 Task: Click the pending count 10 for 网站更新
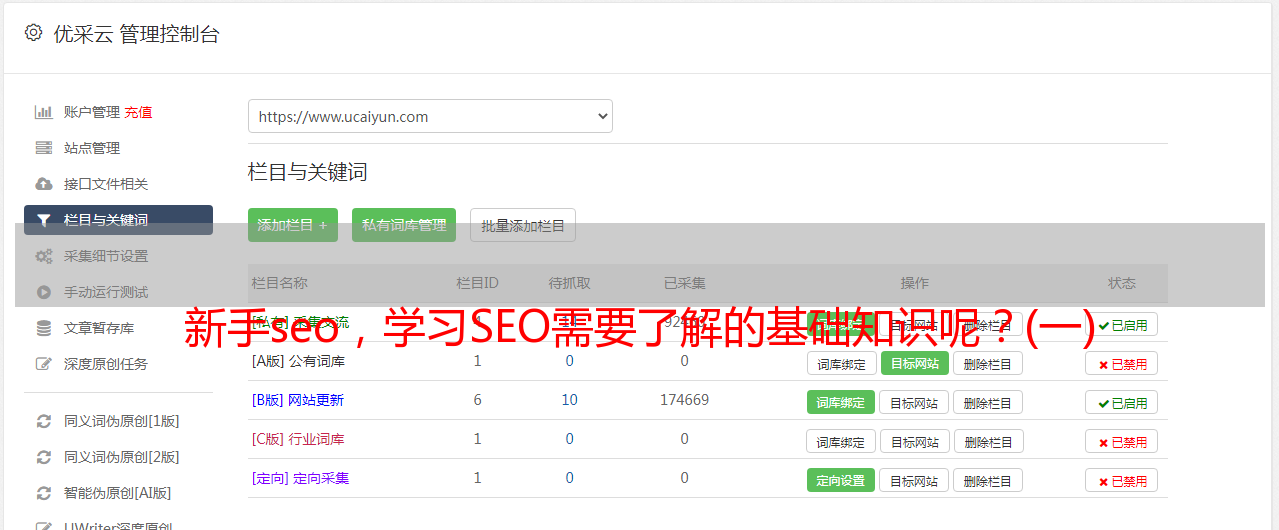[569, 400]
